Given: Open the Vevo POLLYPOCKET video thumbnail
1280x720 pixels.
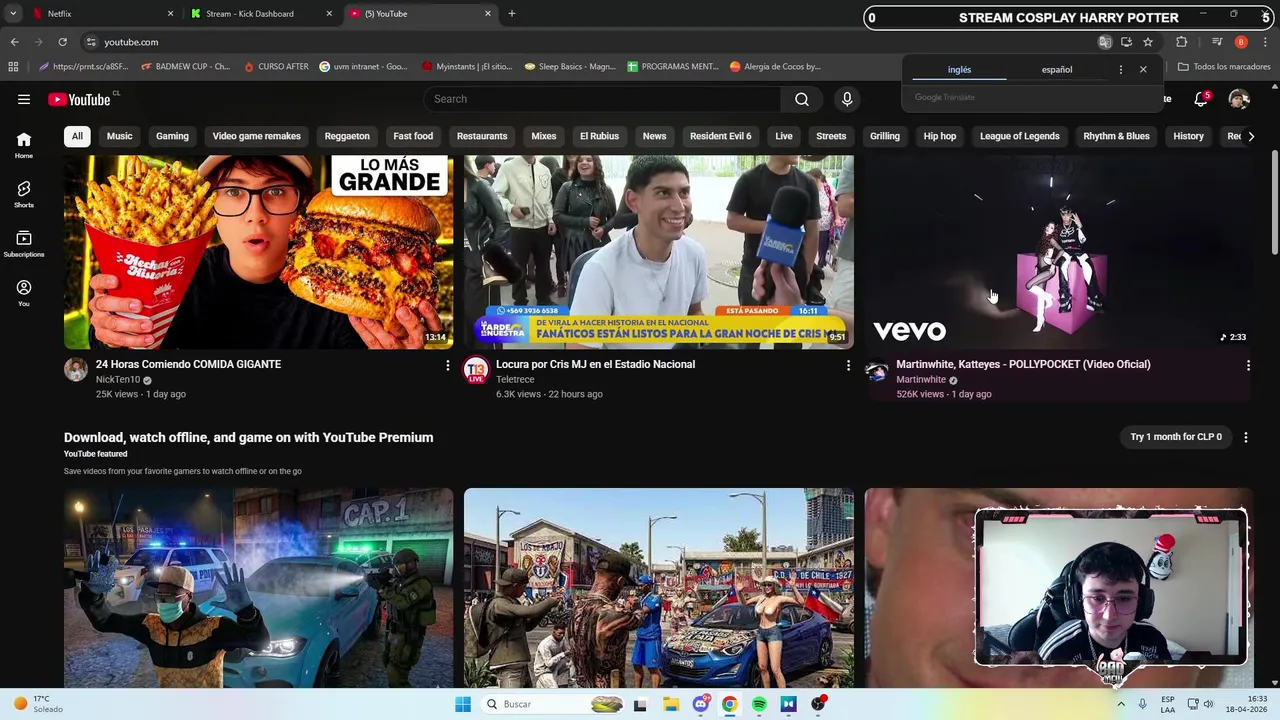Looking at the screenshot, I should (1058, 252).
